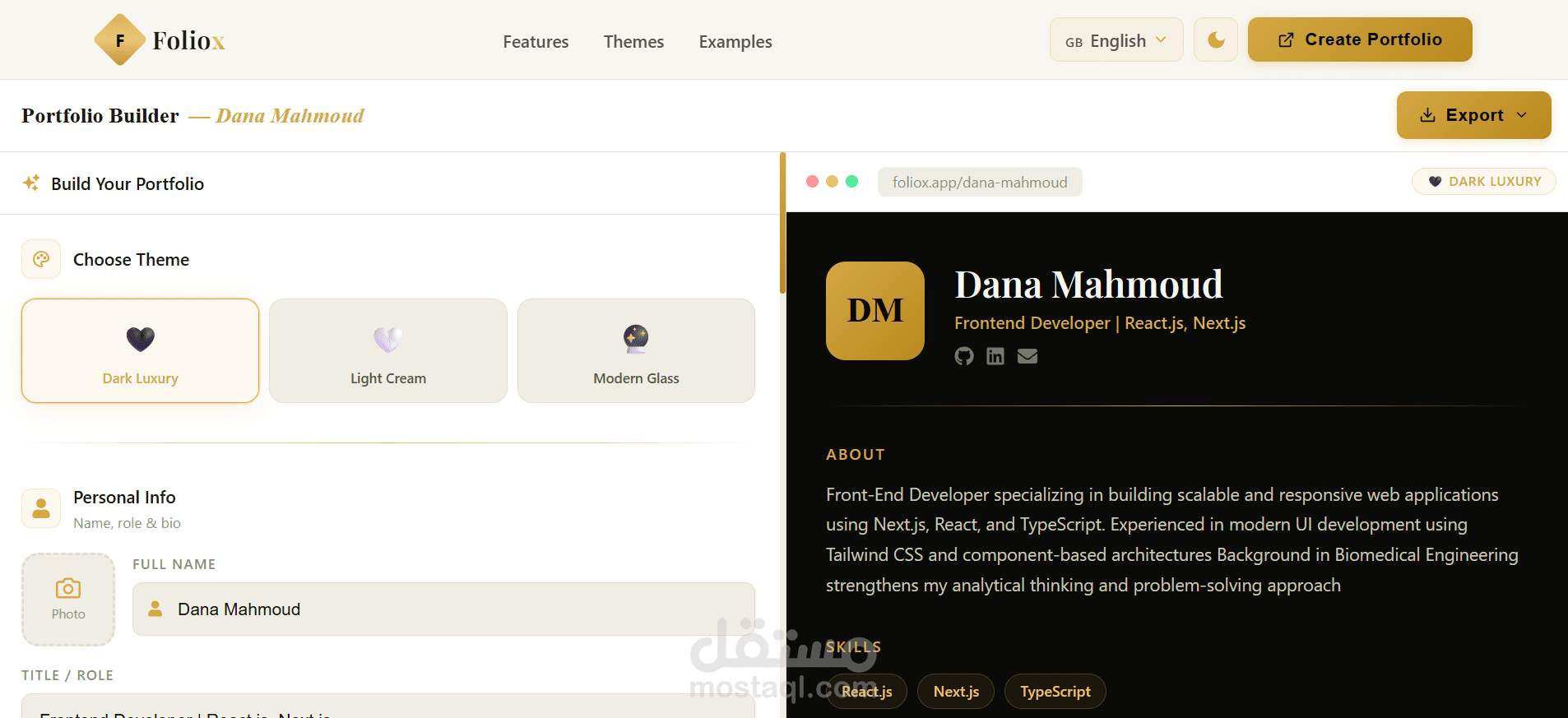
Task: Click the dark heart icon on Dark Luxury card
Action: (x=141, y=339)
